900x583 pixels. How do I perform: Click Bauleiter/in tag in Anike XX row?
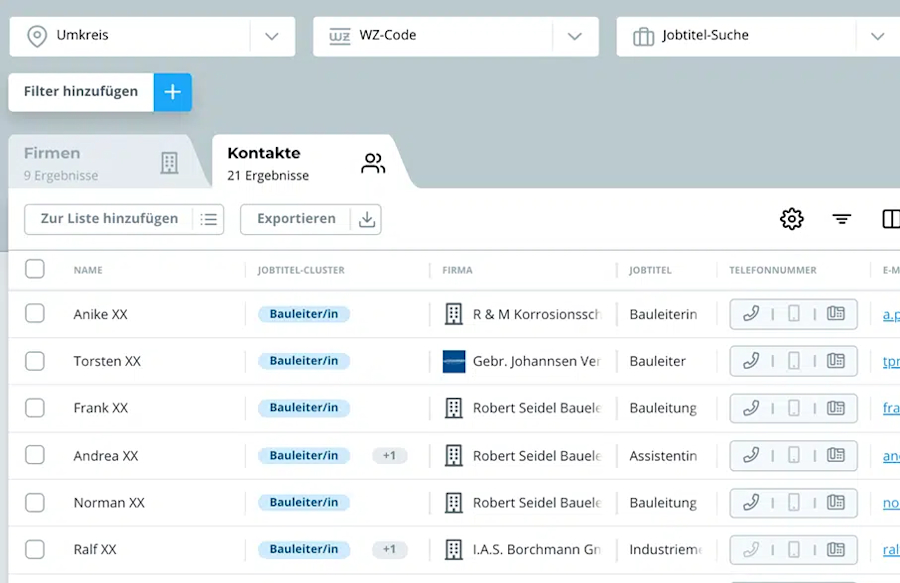[x=304, y=314]
